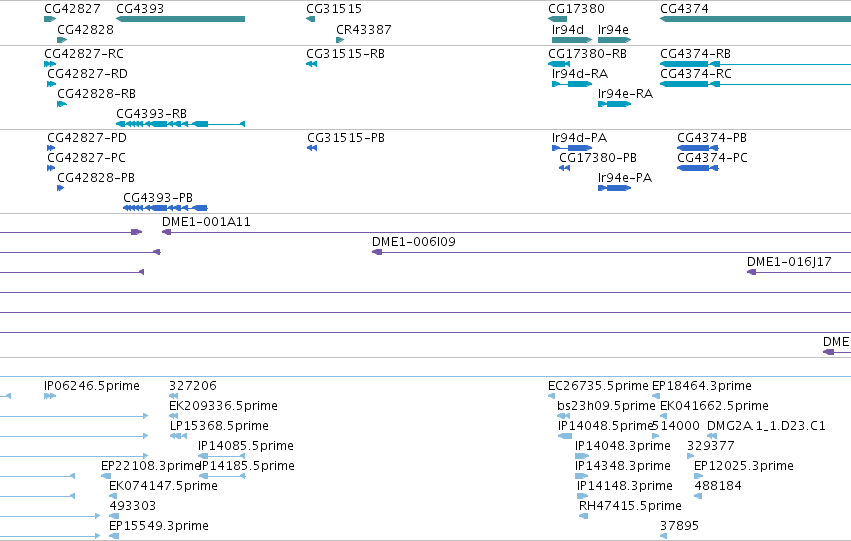
Task: Open the CG4374 gene label
Action: point(684,9)
